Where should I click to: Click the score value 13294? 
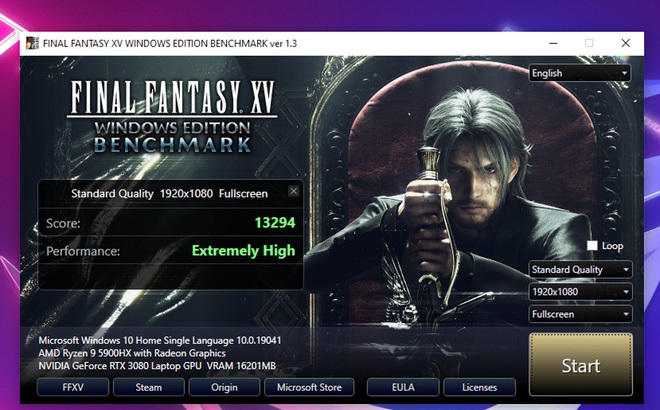(275, 222)
